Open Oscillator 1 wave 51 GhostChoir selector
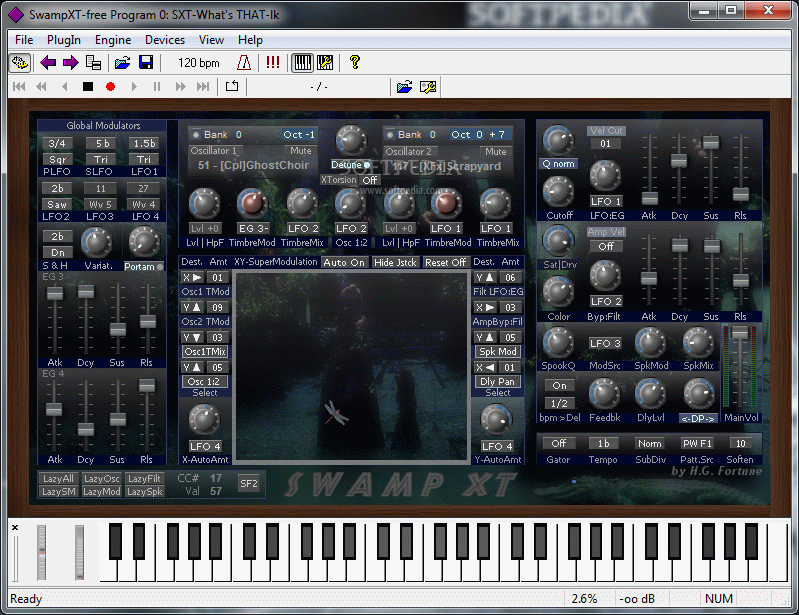The width and height of the screenshot is (799, 615). [253, 165]
